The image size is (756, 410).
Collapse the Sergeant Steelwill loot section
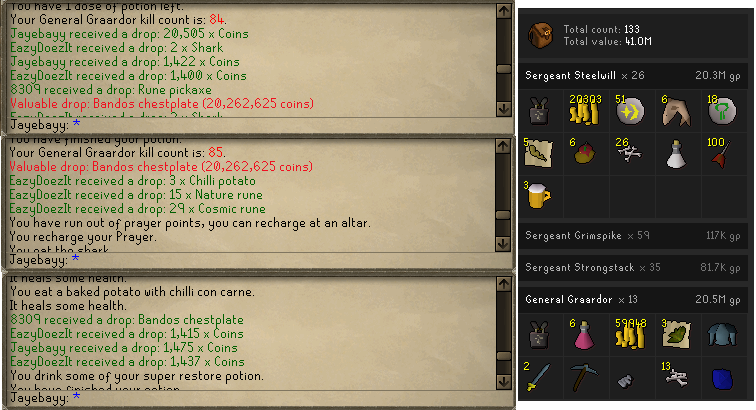[x=633, y=75]
